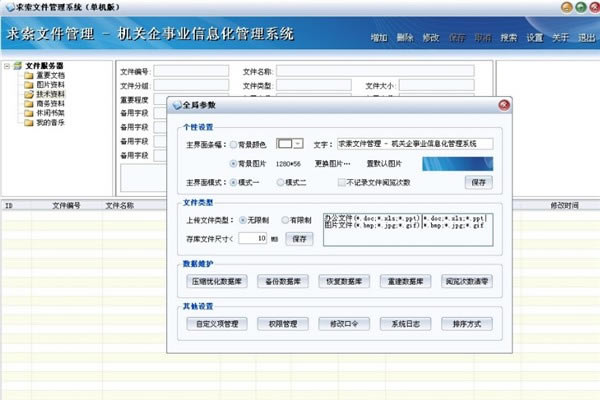Click the ID column header
Screen dimensions: 600x400
click(x=9, y=206)
